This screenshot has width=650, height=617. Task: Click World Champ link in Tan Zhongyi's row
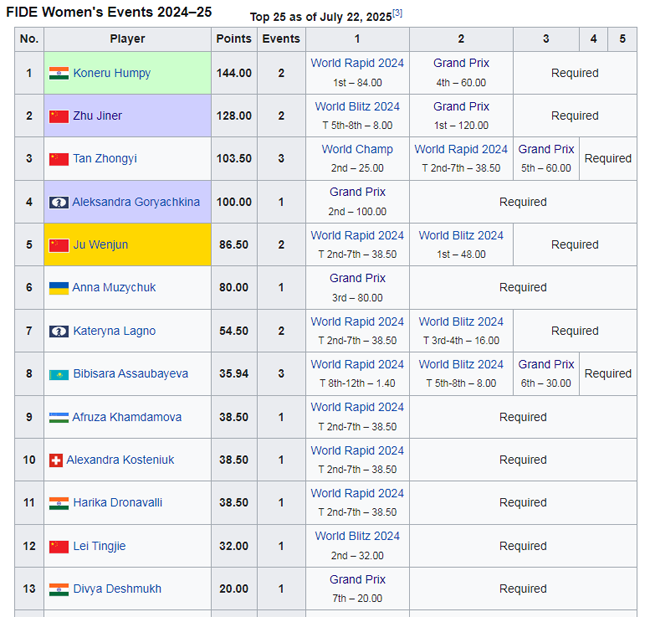[x=357, y=149]
